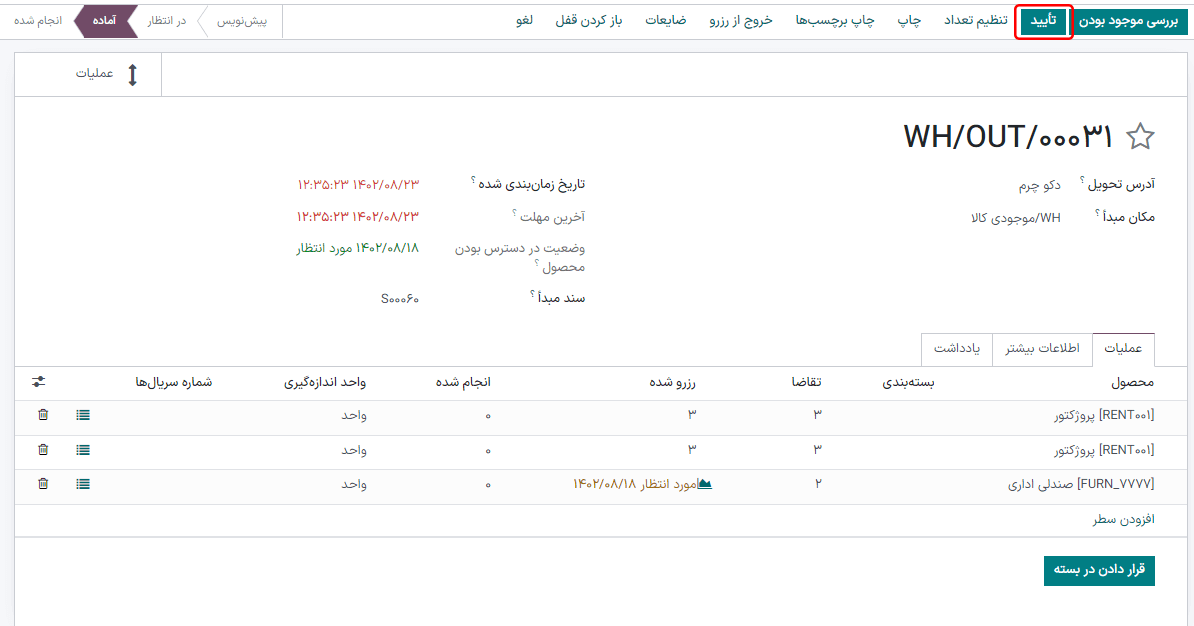This screenshot has width=1194, height=626.
Task: Switch to the یادداشت tab
Action: pyautogui.click(x=956, y=349)
